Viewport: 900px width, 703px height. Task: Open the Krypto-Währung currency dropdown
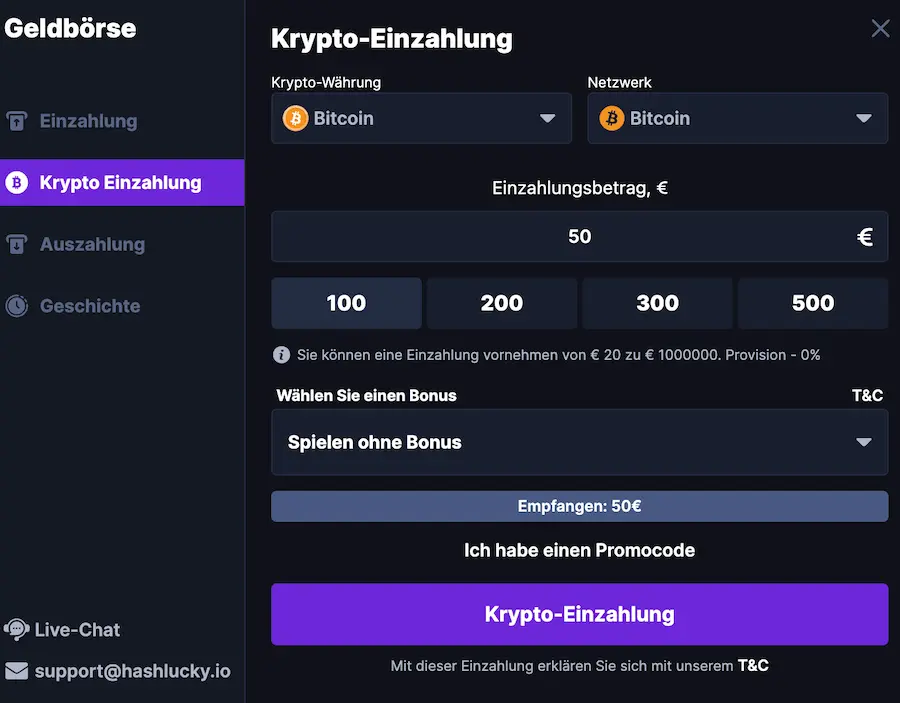[421, 118]
